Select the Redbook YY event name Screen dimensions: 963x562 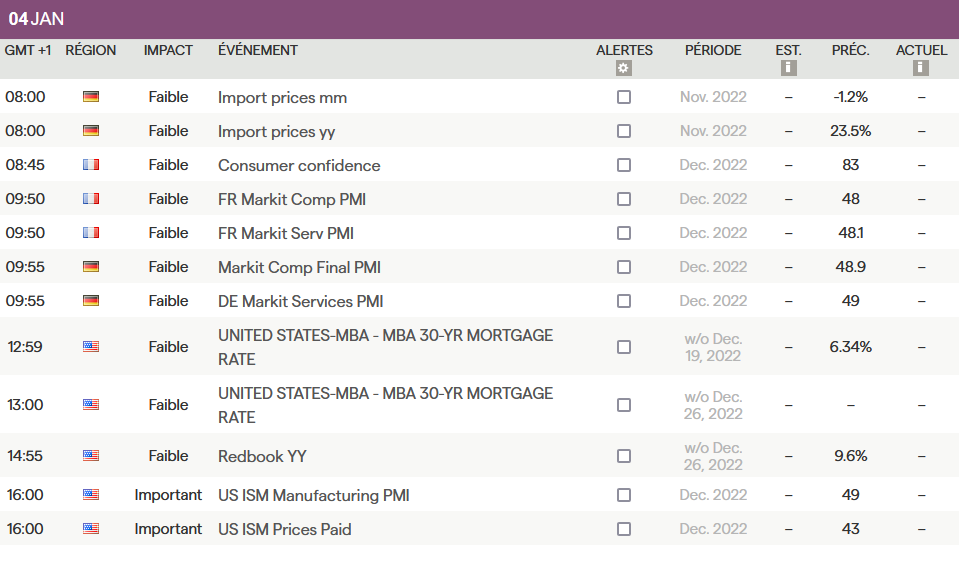(262, 456)
